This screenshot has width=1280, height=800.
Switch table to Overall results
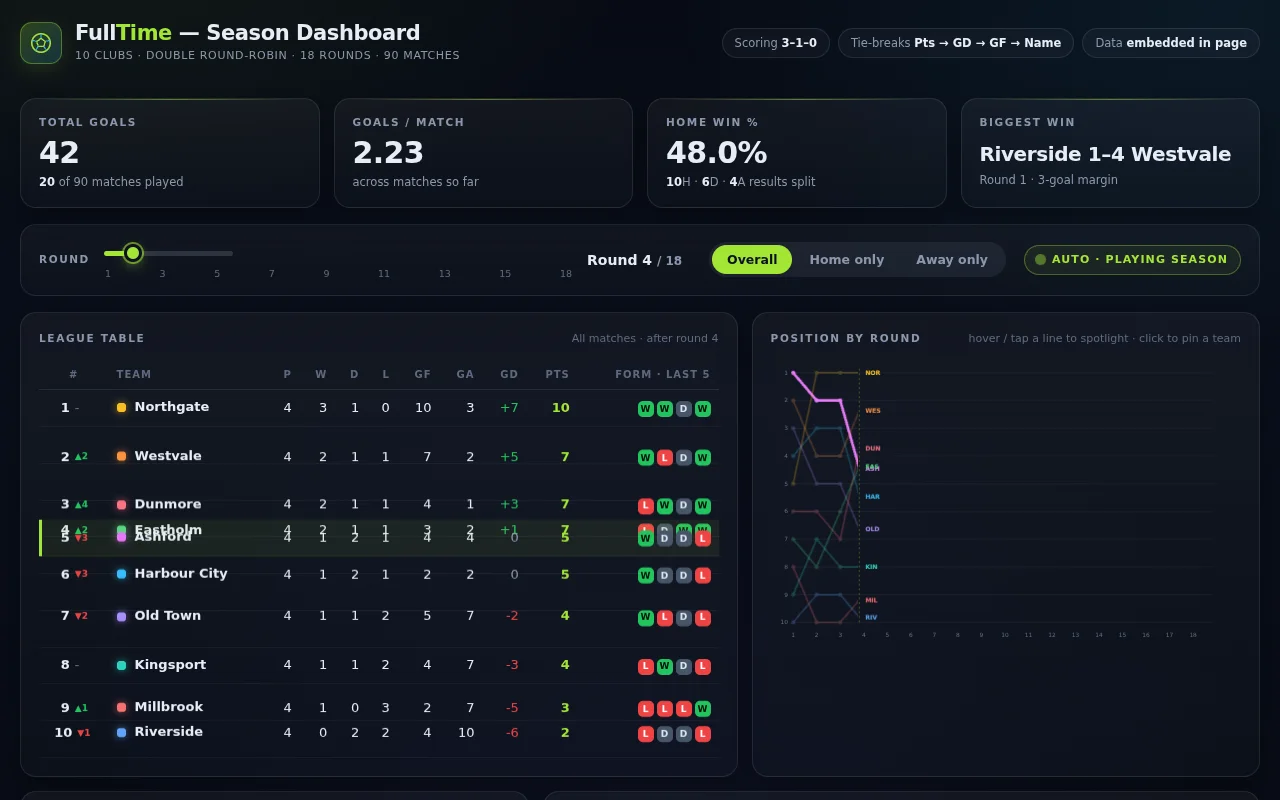pos(752,260)
